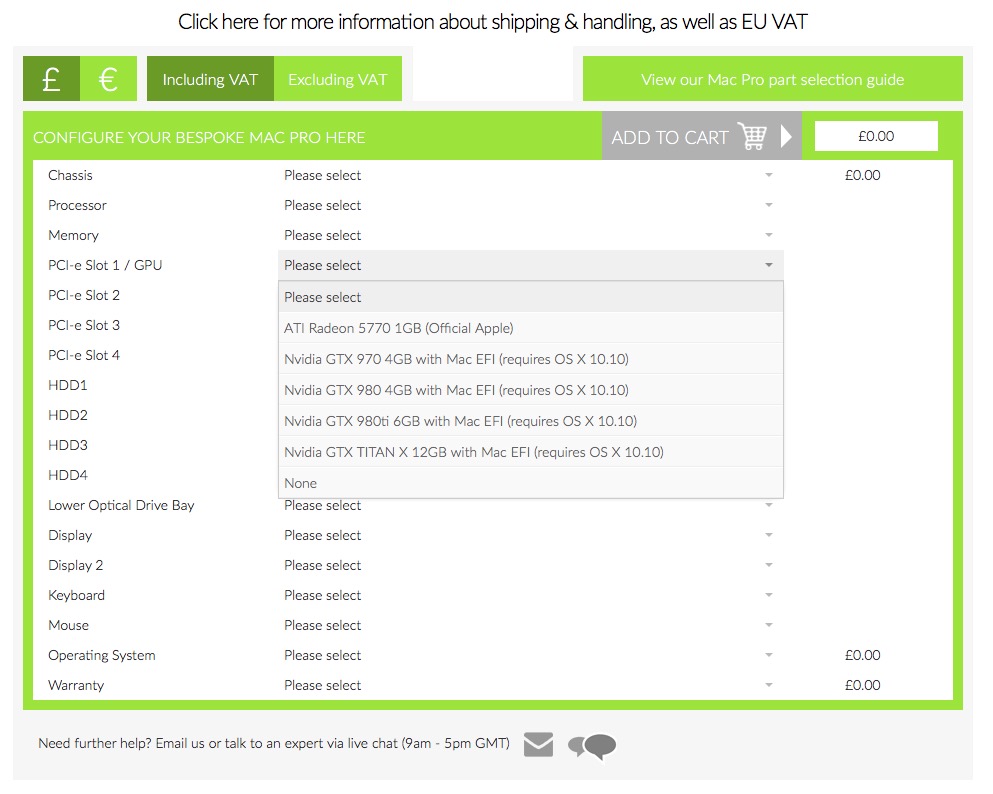This screenshot has height=794, width=993.
Task: Click the HDD2 label
Action: point(68,415)
